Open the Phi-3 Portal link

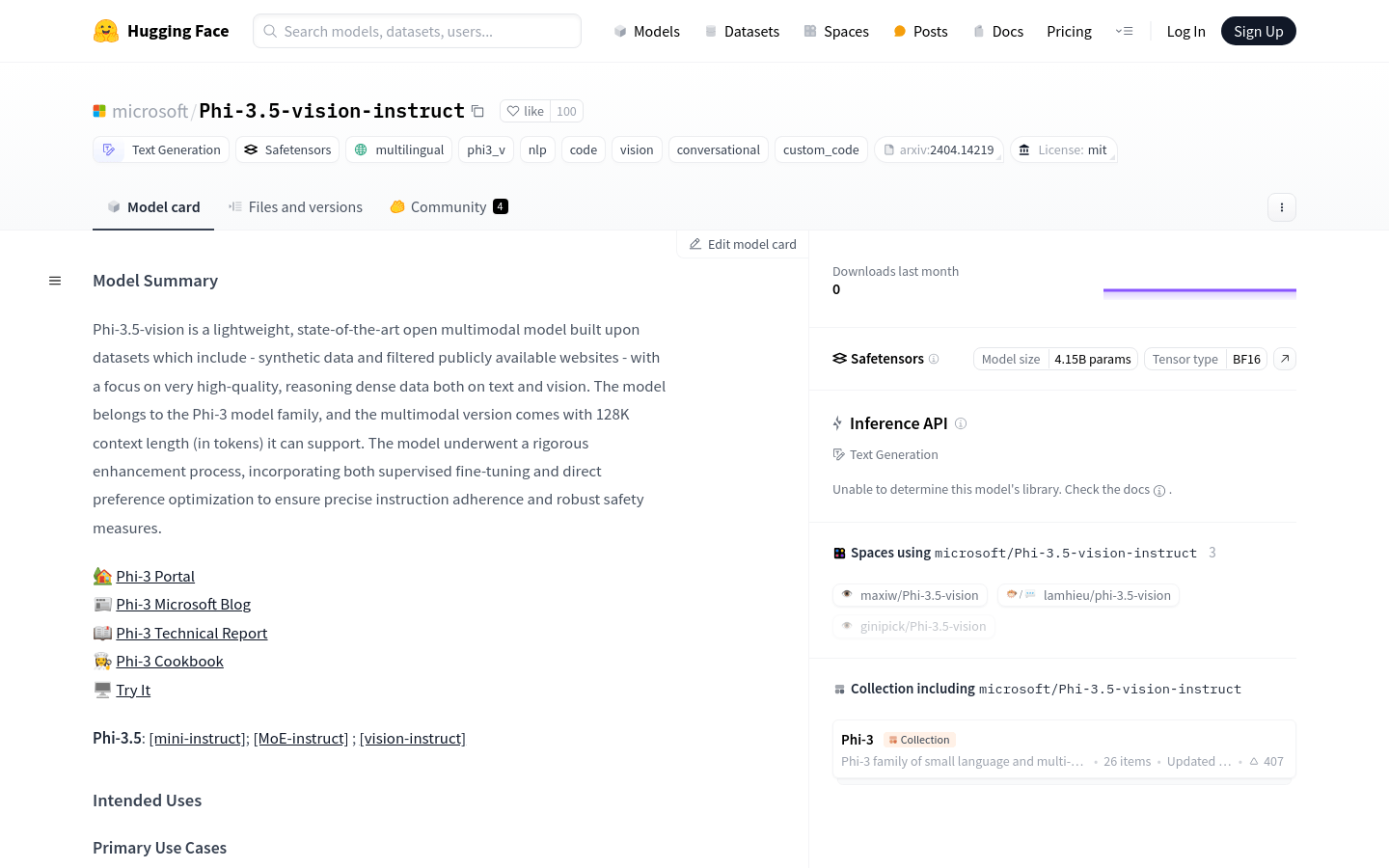pyautogui.click(x=155, y=576)
